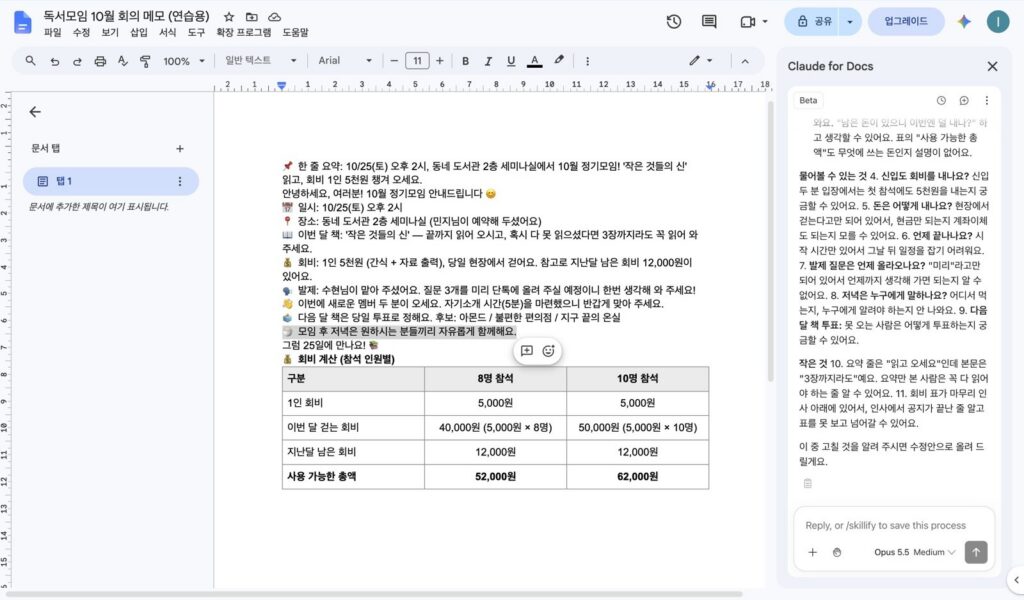Screen dimensions: 1024x600
Task: Copy Claude's response
Action: point(808,484)
